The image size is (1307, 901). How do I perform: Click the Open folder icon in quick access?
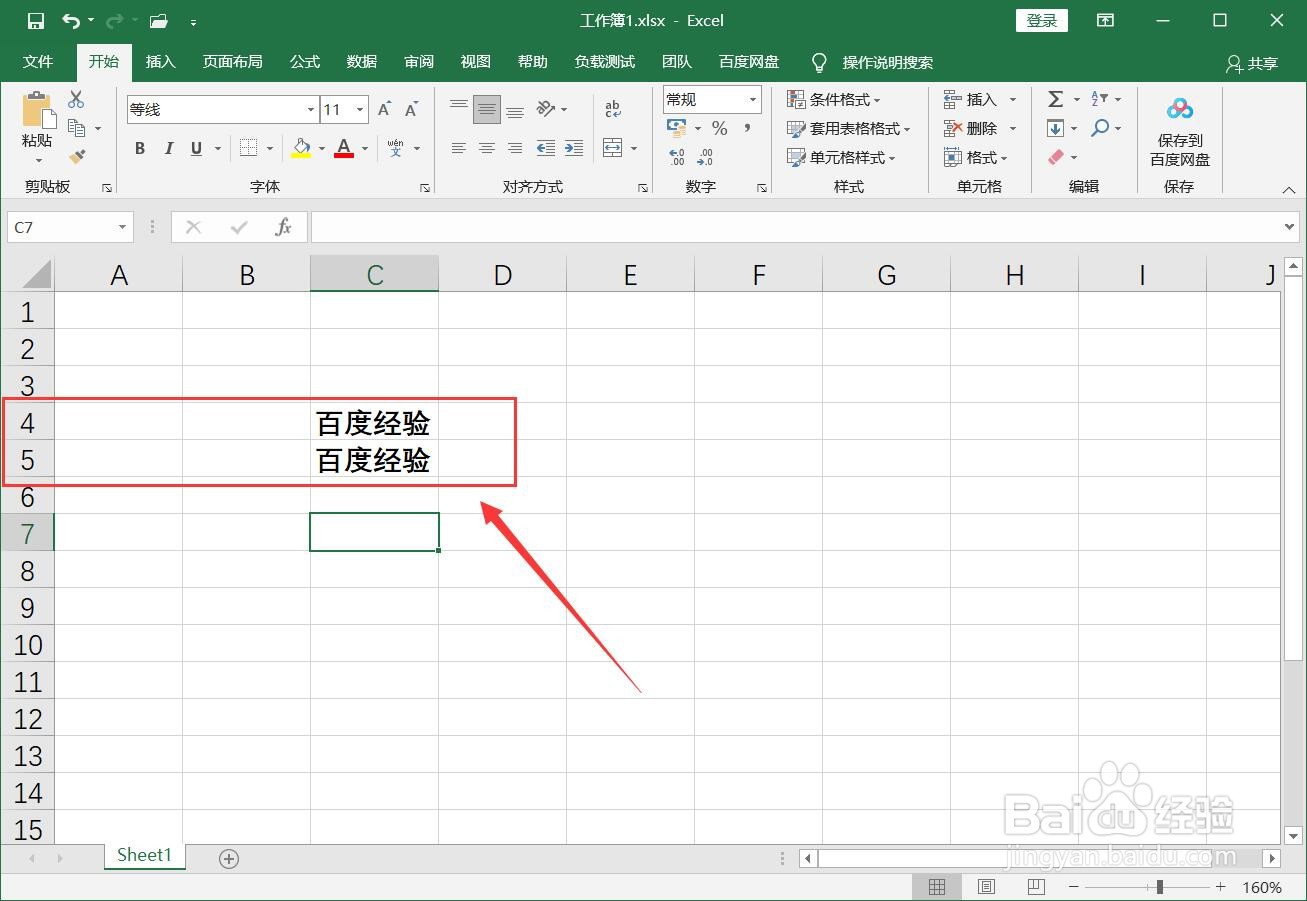pos(158,21)
